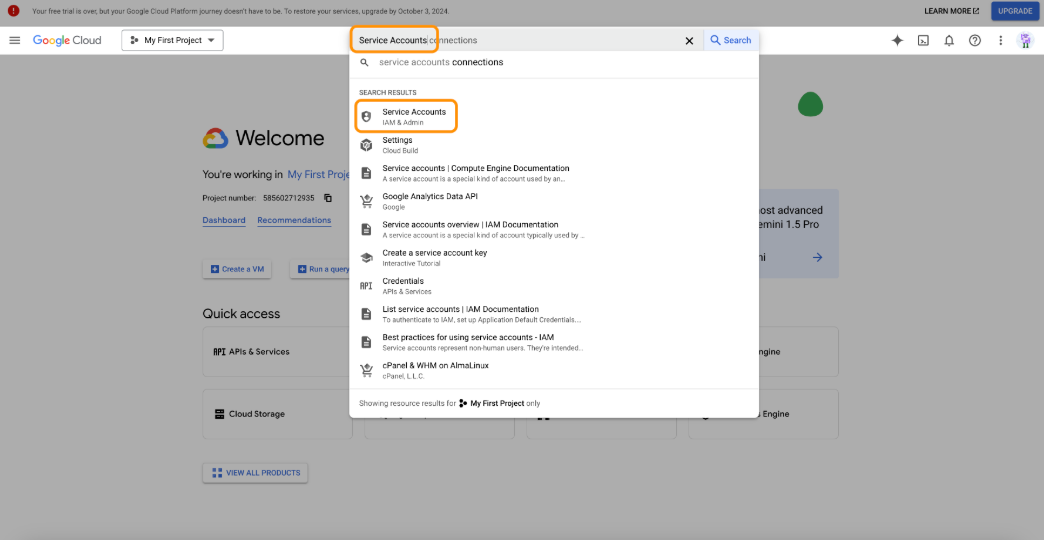Open Gemini AI assistant sparkle icon
Image resolution: width=1044 pixels, height=540 pixels.
click(x=898, y=41)
